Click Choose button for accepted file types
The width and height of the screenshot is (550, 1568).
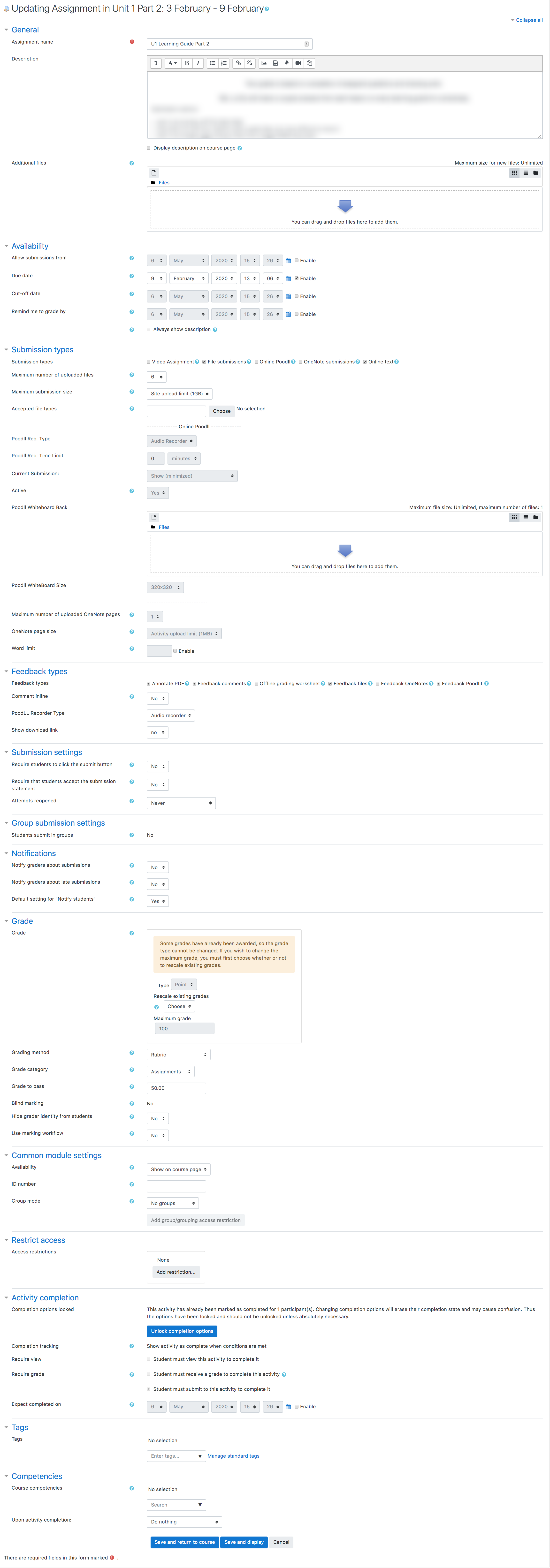click(x=222, y=411)
